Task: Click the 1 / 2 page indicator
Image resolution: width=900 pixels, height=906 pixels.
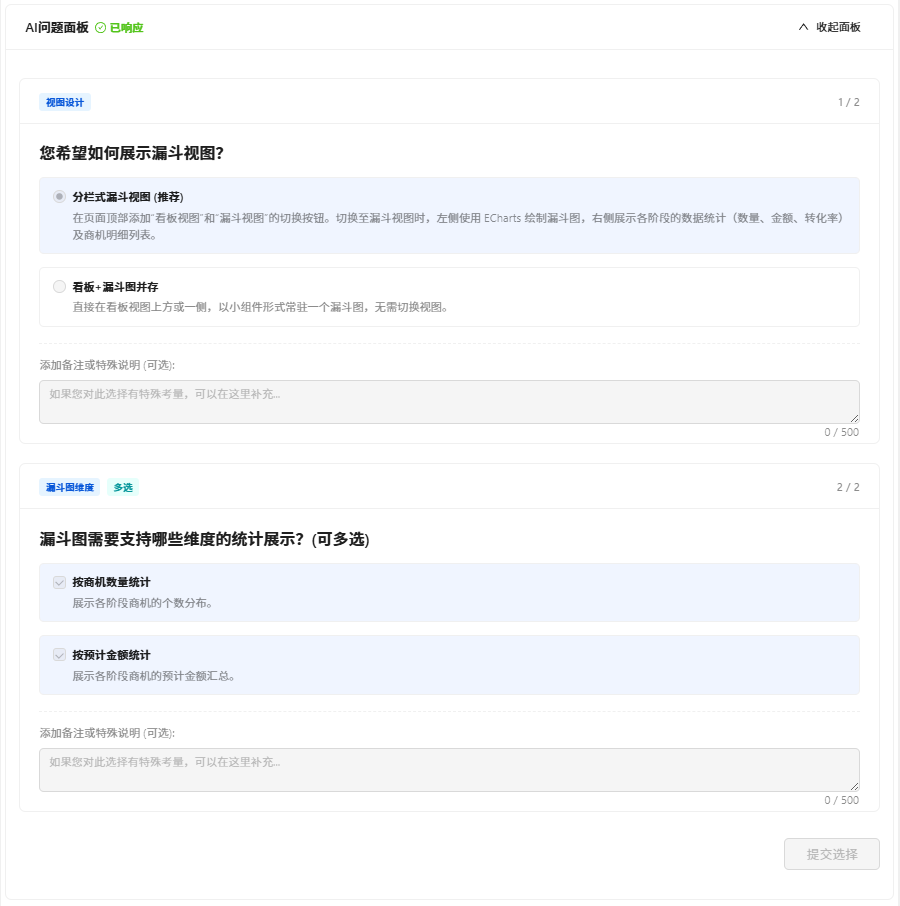Action: click(849, 102)
